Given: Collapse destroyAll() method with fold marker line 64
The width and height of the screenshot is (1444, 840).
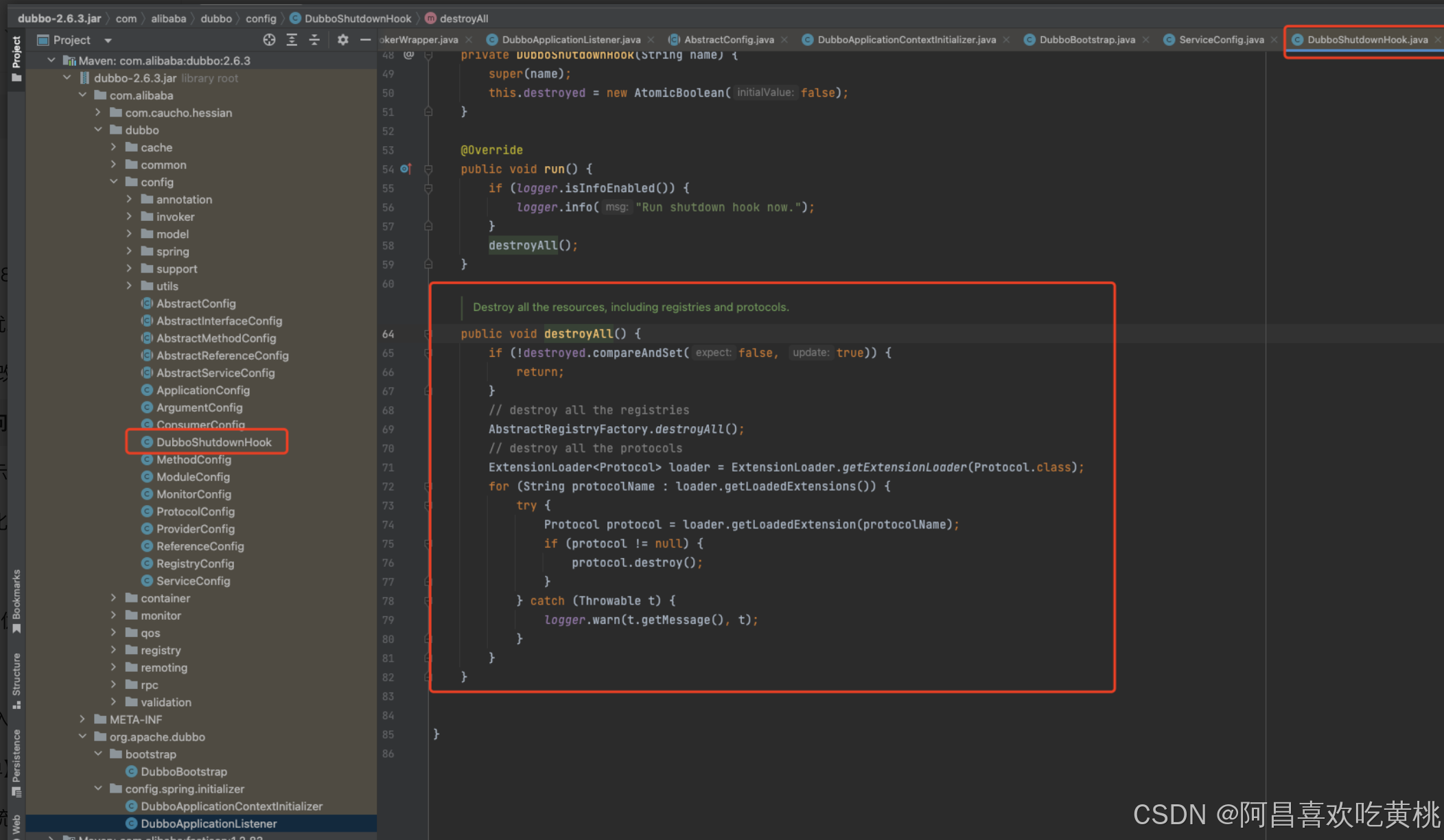Looking at the screenshot, I should 428,334.
